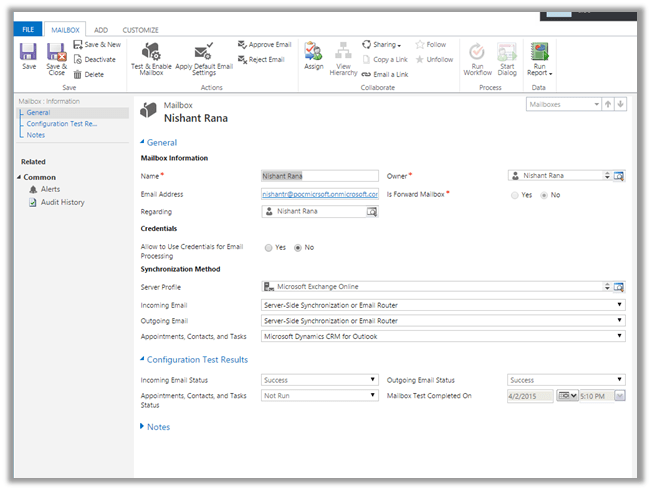Screen dimensions: 650x490
Task: Open the Outgoing Email dropdown
Action: tap(443, 321)
